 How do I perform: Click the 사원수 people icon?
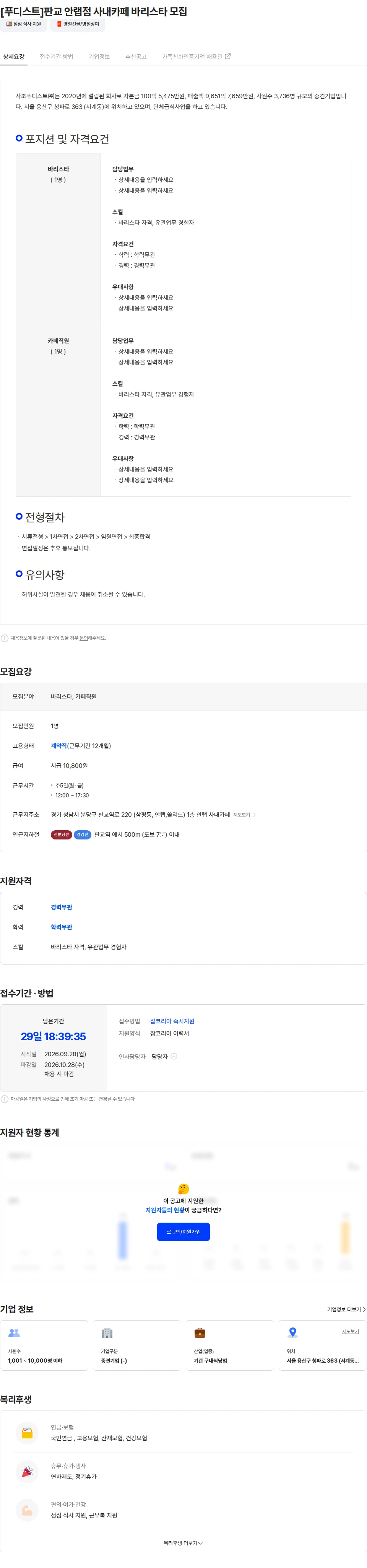(x=14, y=1333)
